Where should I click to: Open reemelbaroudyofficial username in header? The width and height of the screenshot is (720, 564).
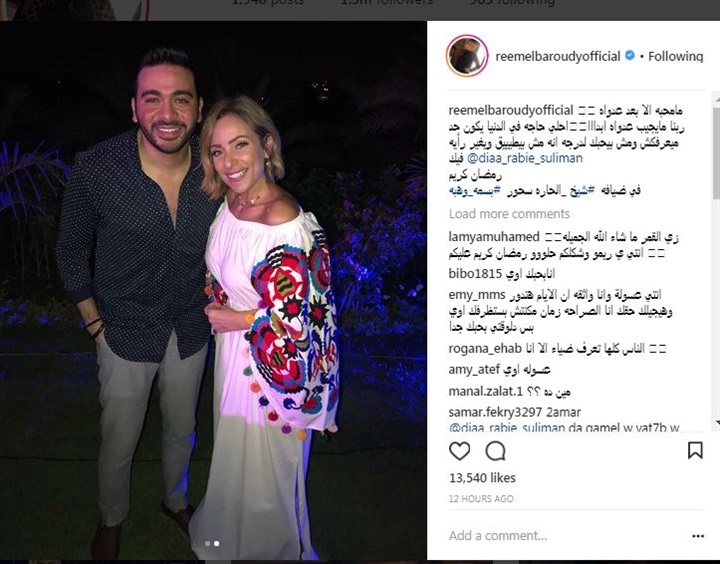(557, 56)
